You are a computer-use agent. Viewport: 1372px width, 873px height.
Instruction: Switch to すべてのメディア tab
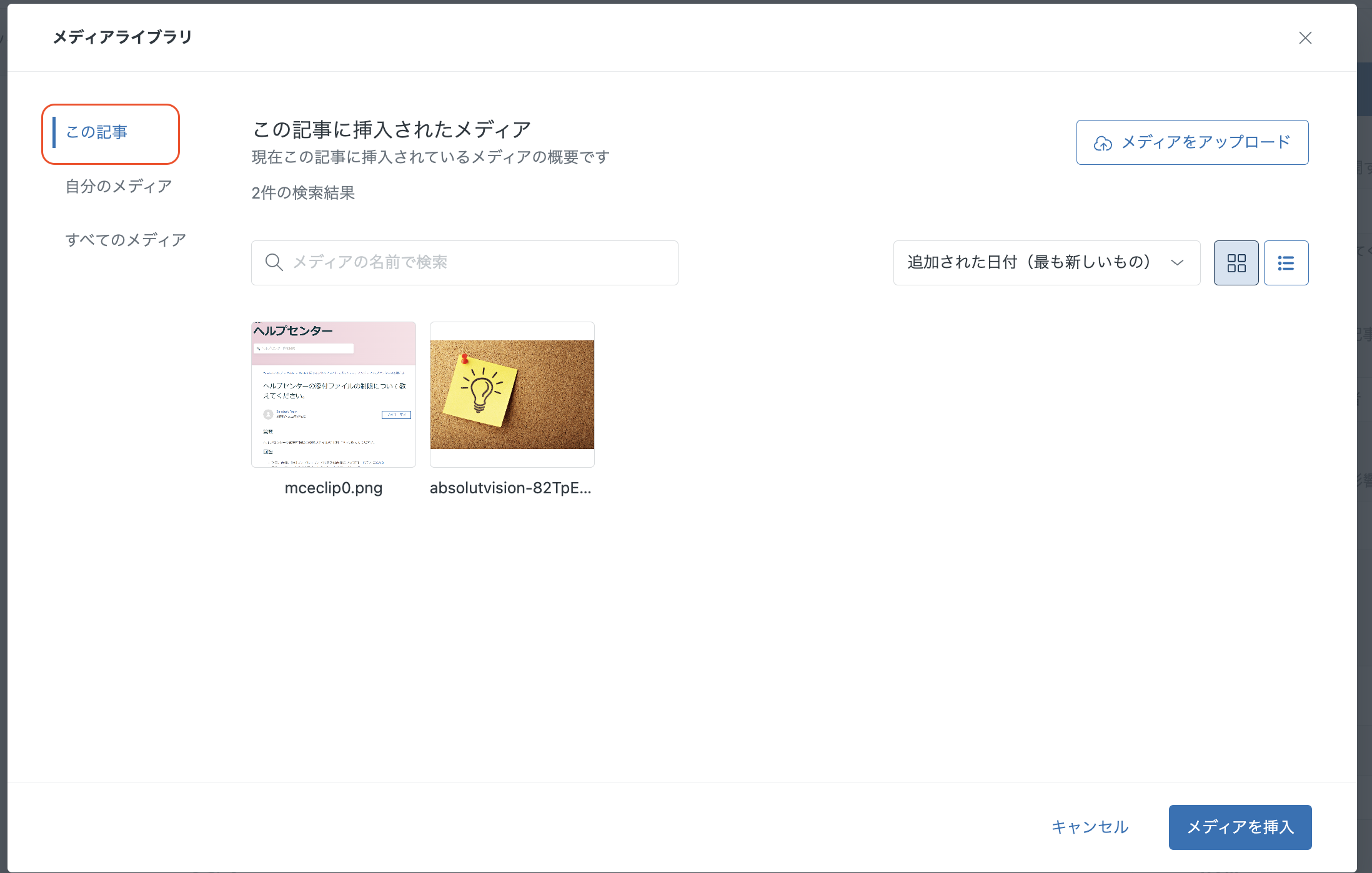126,240
